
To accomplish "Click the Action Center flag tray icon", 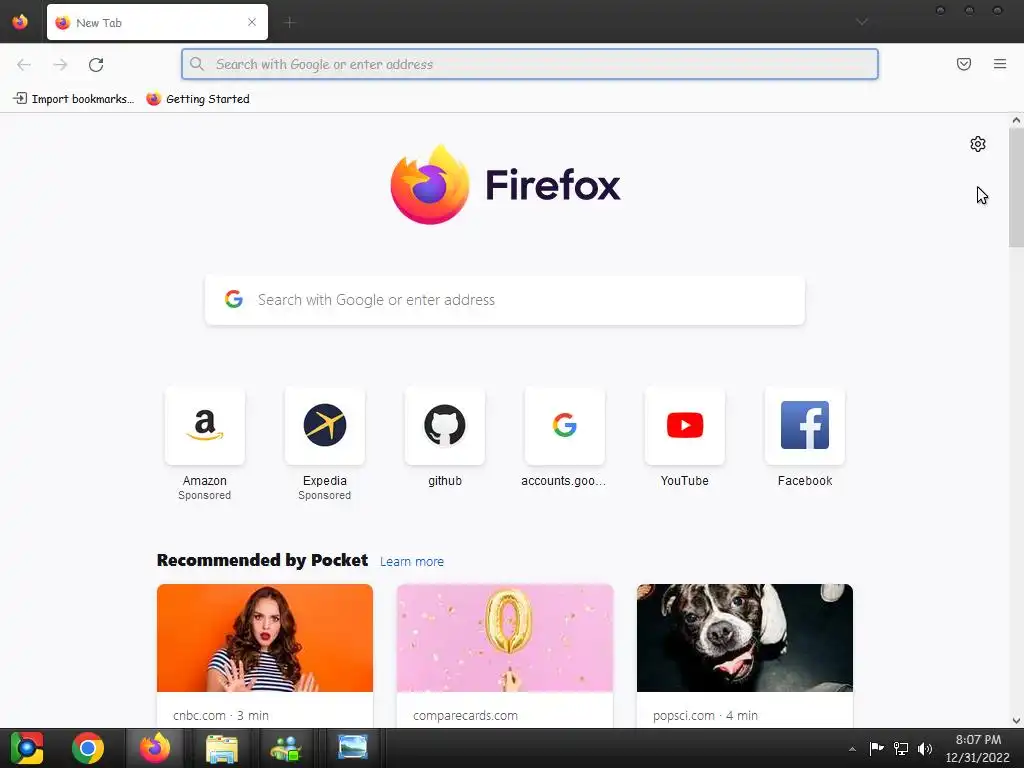I will click(876, 748).
